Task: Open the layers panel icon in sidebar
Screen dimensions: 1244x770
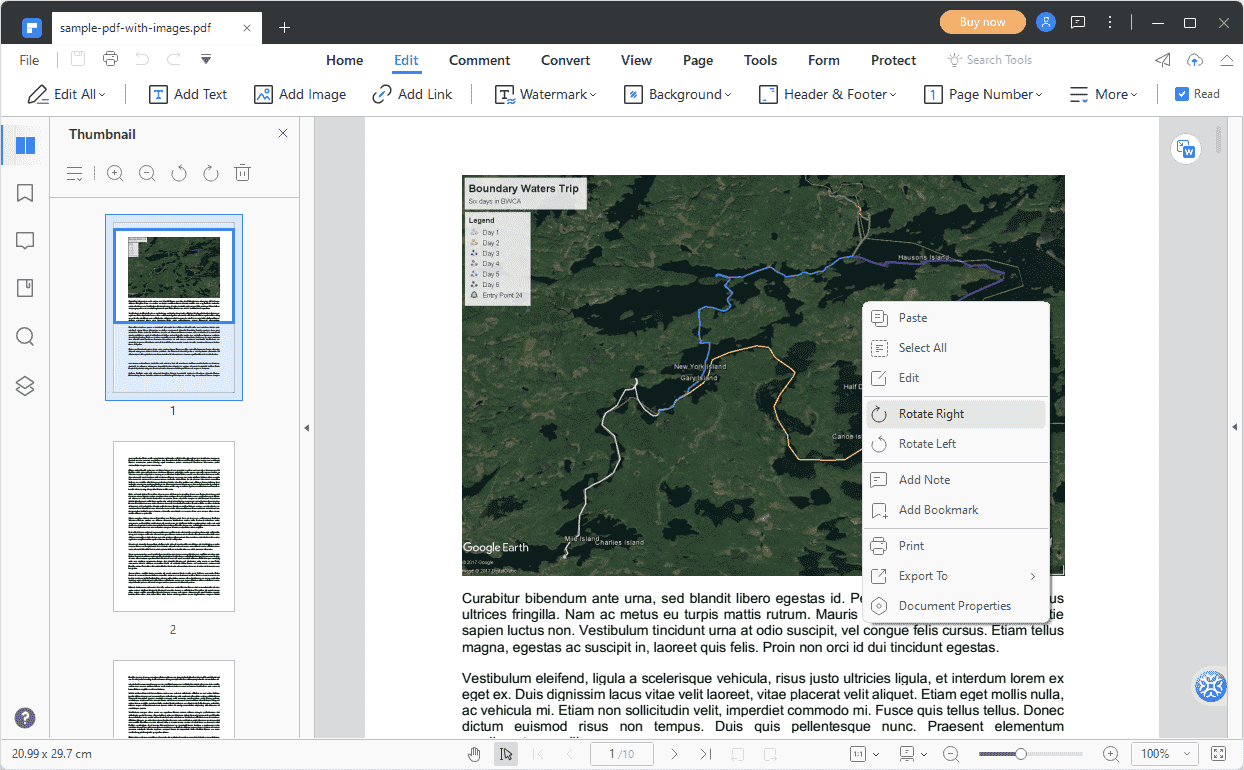Action: (x=25, y=386)
